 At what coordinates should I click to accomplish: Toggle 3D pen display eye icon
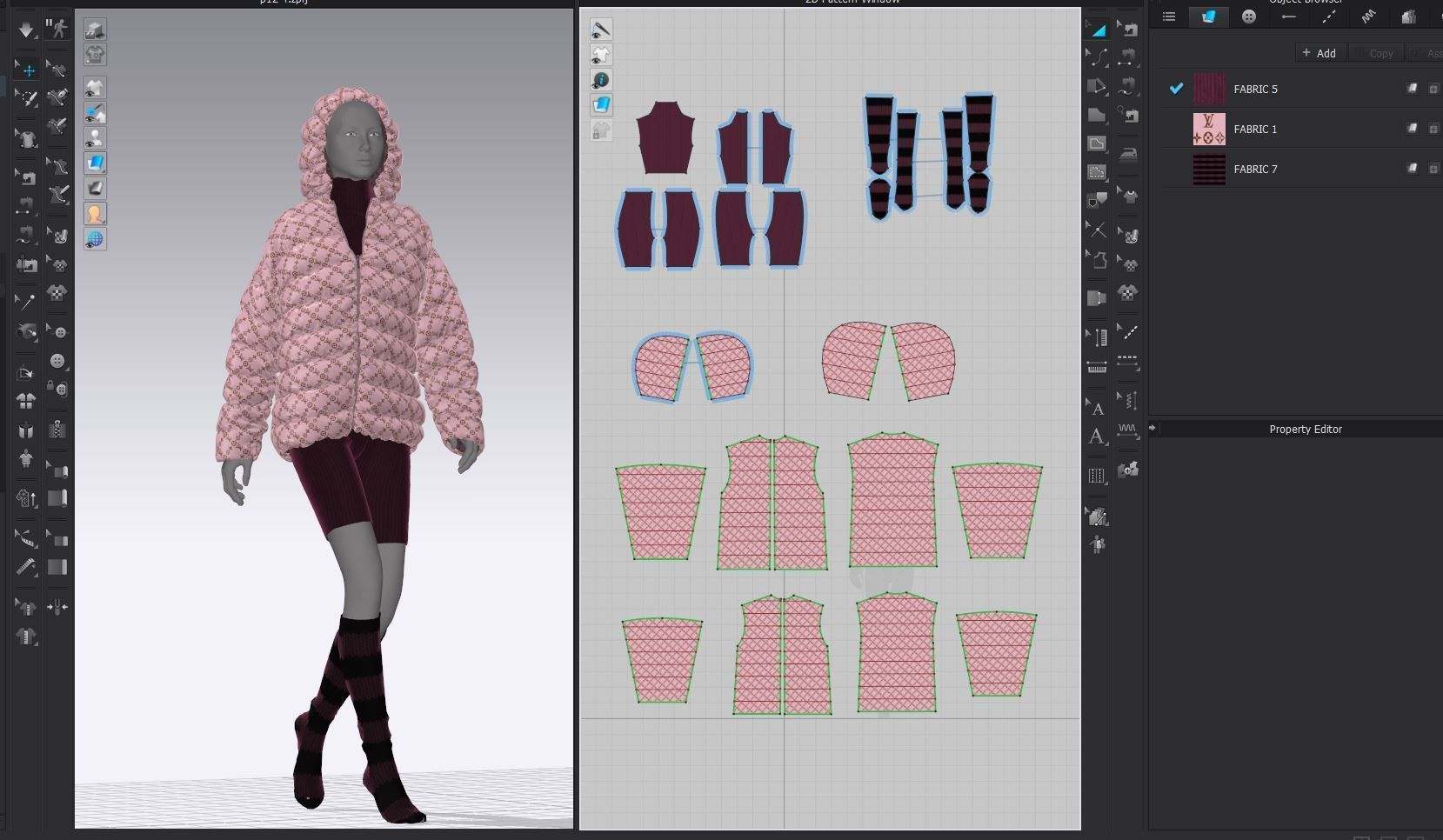(x=95, y=112)
